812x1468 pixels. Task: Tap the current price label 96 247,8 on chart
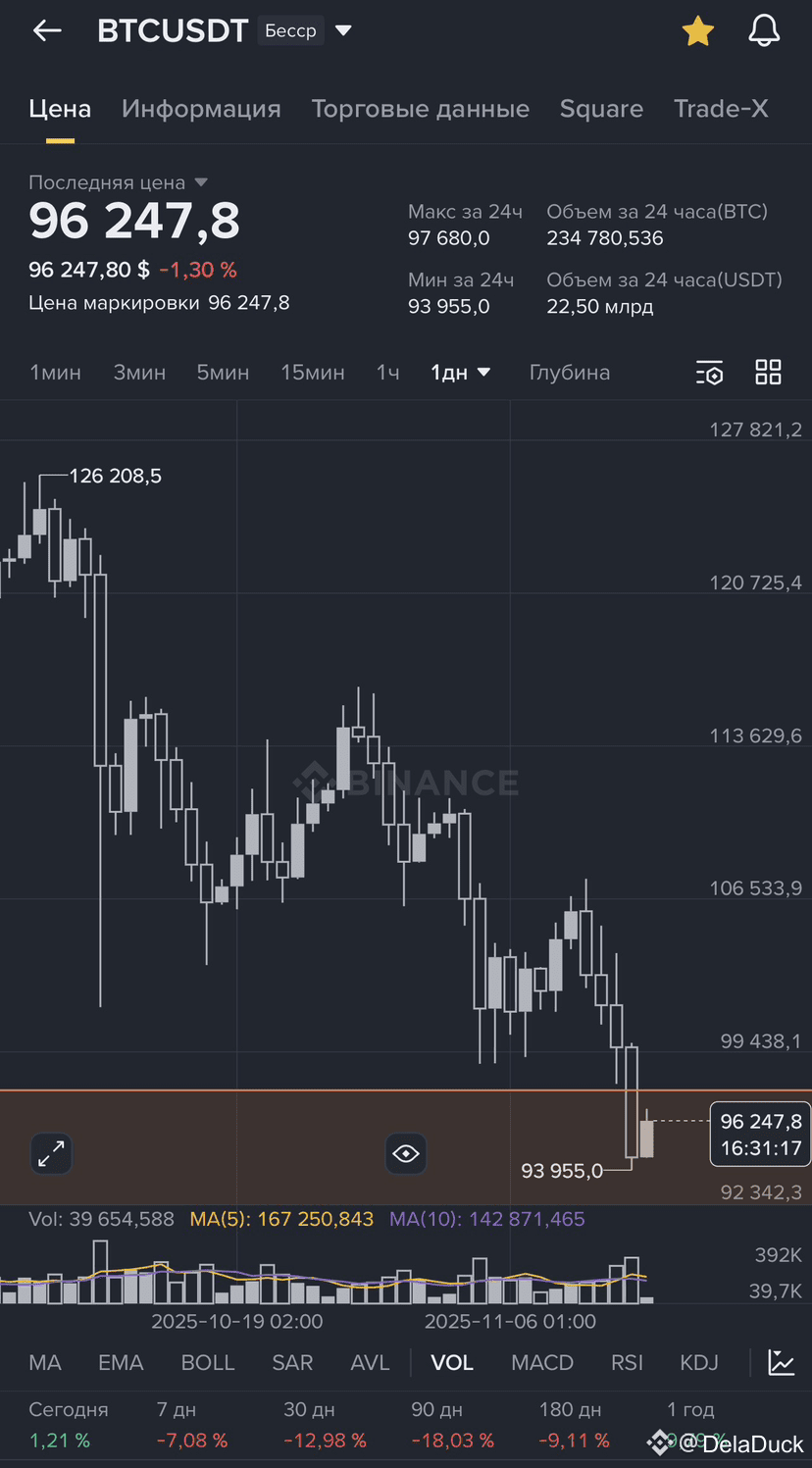click(760, 1135)
